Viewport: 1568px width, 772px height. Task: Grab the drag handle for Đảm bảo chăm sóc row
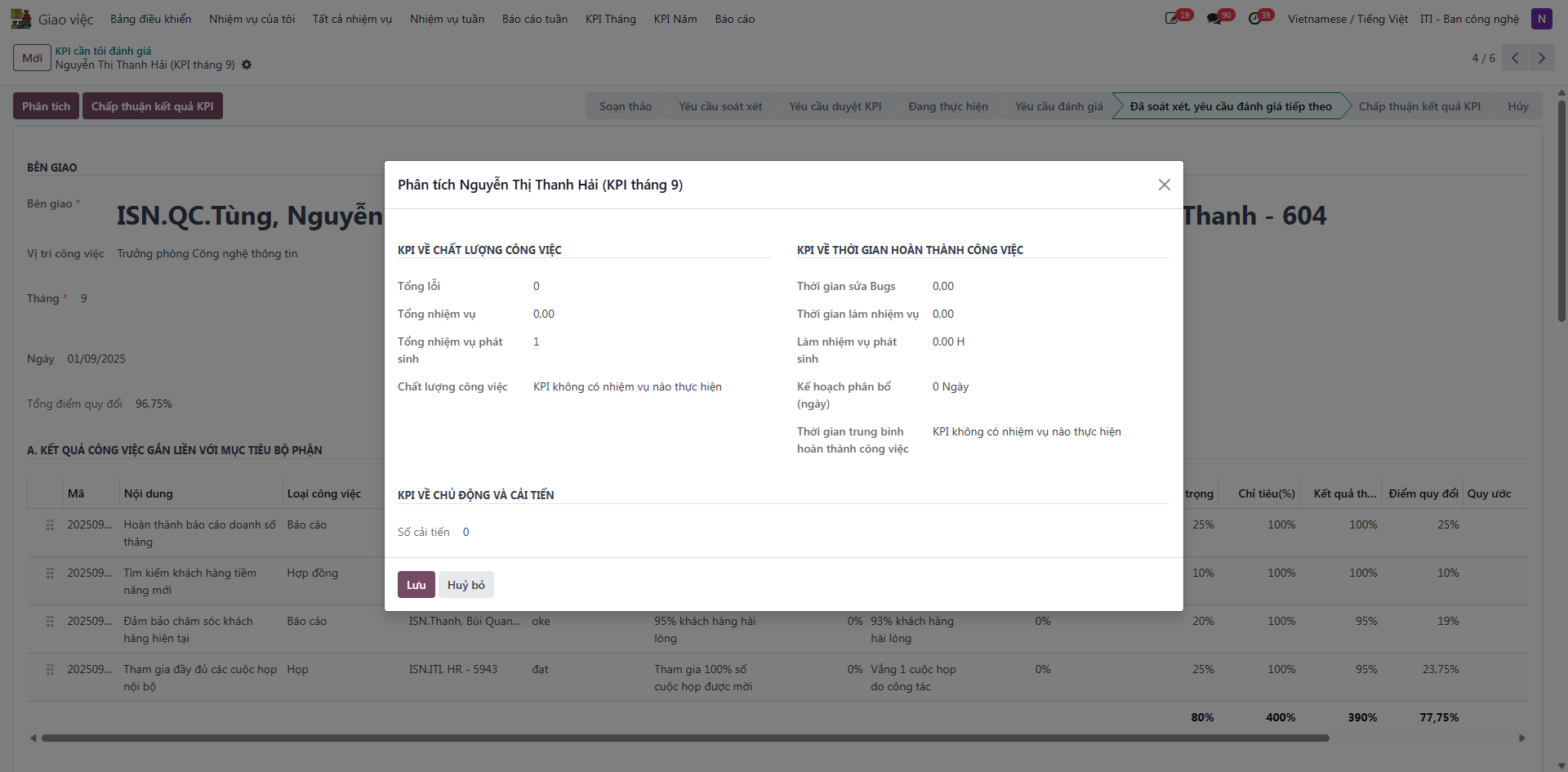tap(50, 622)
